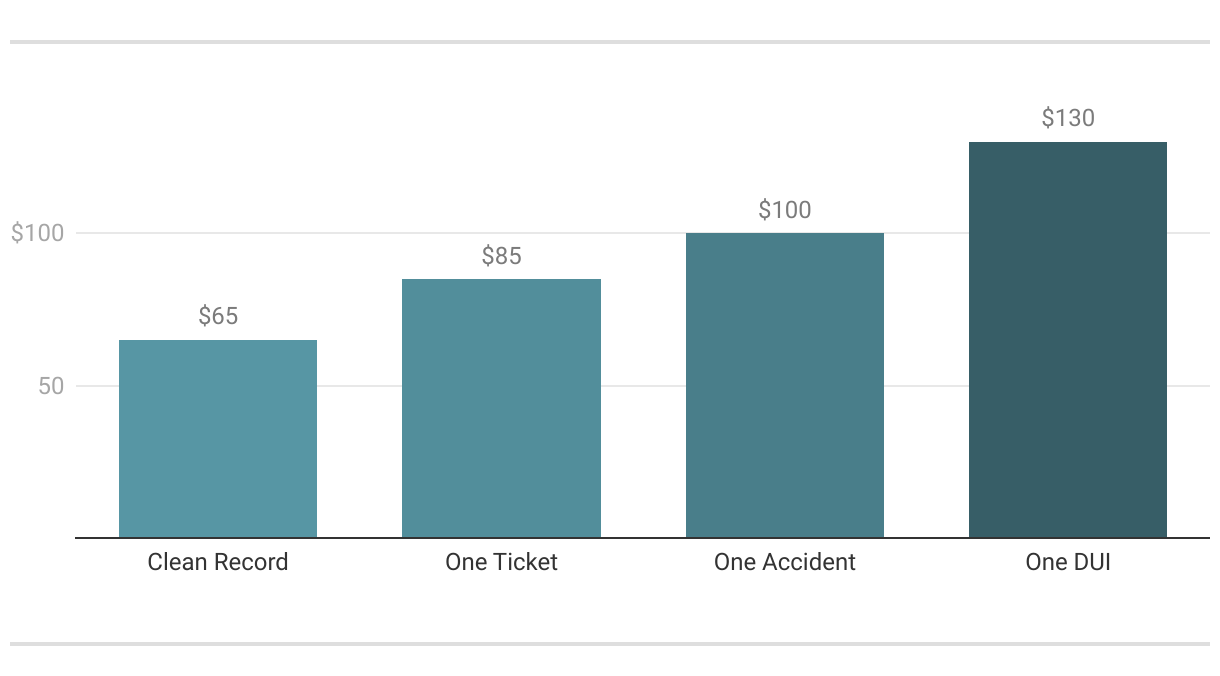Click the "One Accident" category label
This screenshot has height=676, width=1220.
(x=785, y=562)
